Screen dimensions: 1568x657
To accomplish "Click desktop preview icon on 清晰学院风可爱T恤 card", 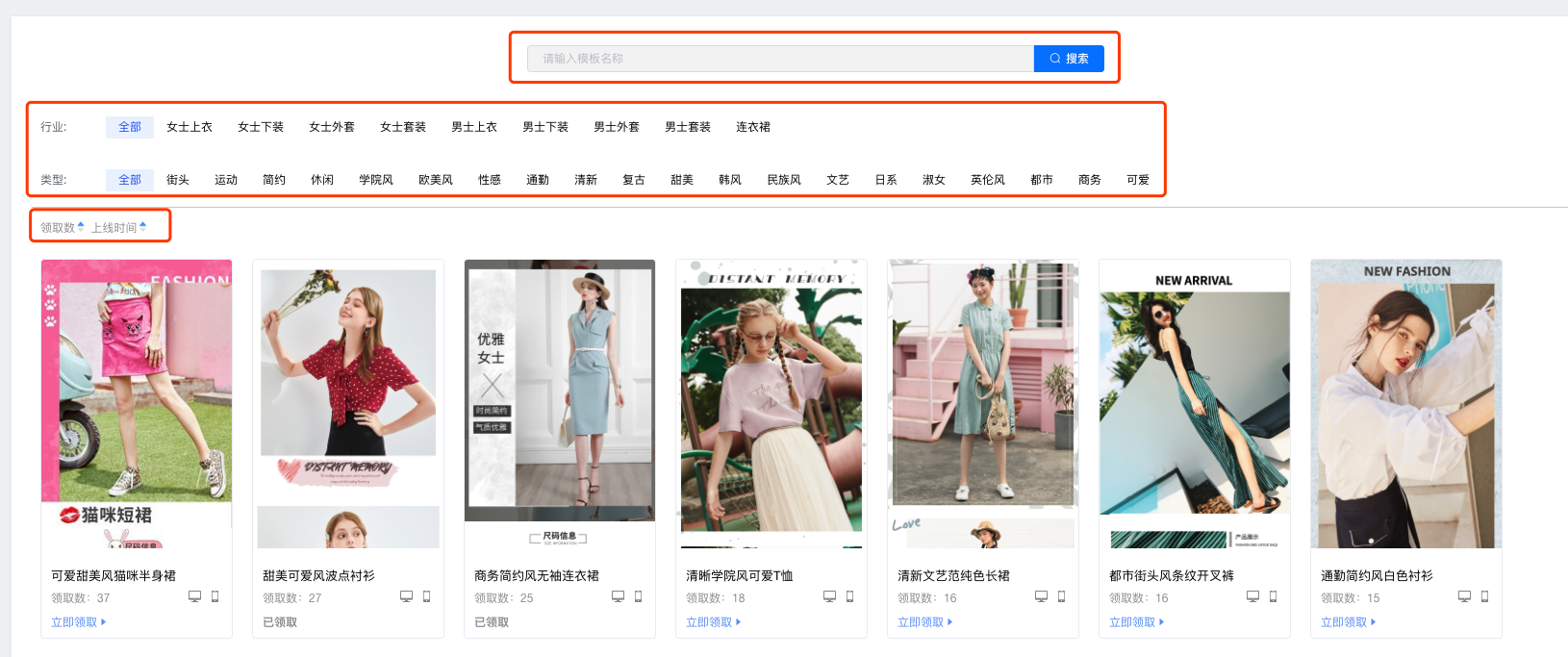I will click(x=829, y=596).
